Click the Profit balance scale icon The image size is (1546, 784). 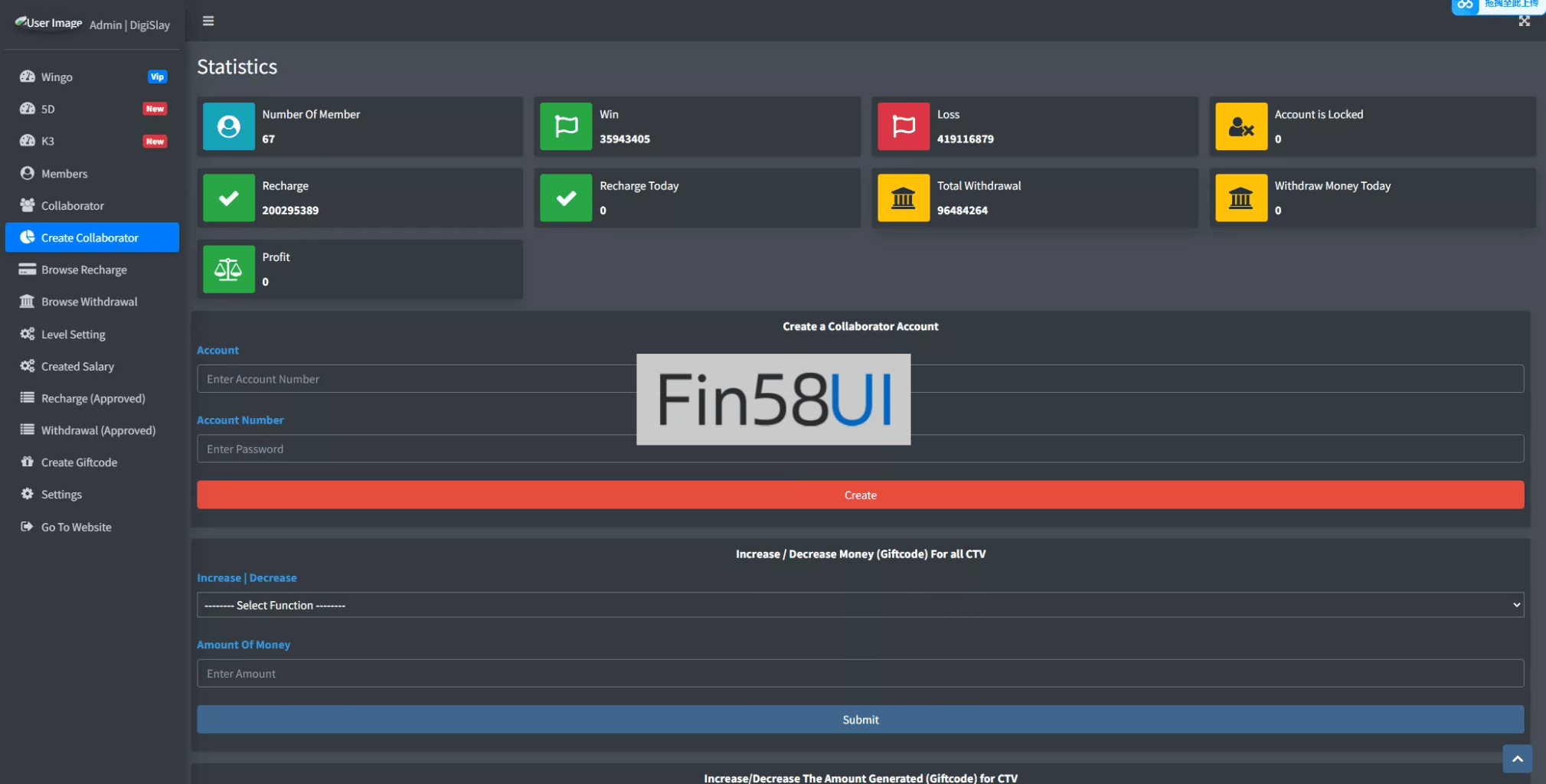pos(229,269)
